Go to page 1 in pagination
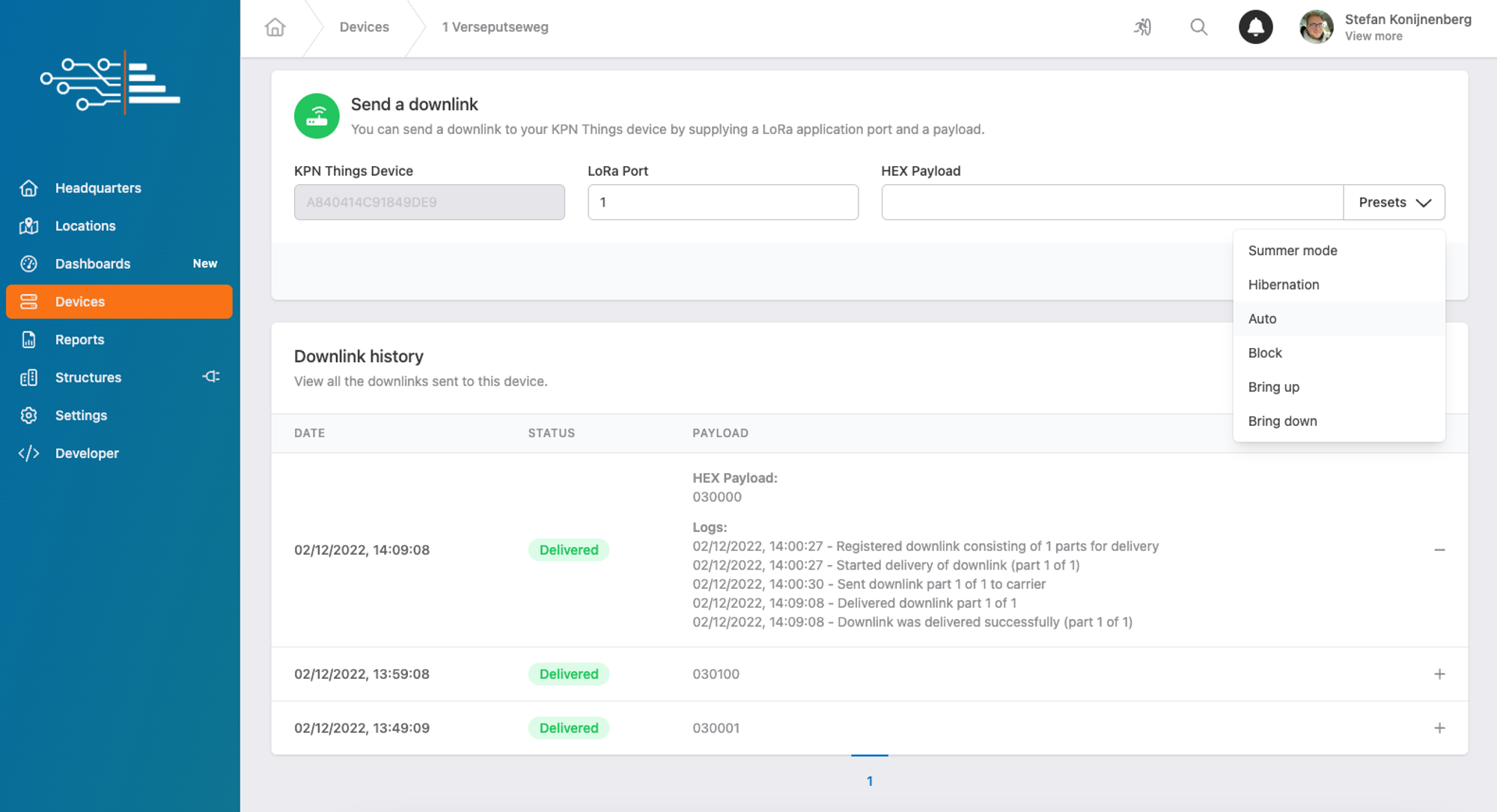This screenshot has height=812, width=1497. point(869,781)
